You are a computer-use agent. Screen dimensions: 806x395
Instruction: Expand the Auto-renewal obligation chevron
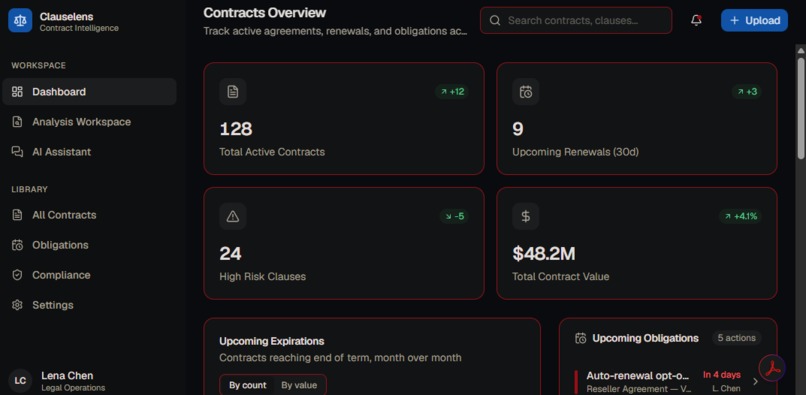coord(755,382)
